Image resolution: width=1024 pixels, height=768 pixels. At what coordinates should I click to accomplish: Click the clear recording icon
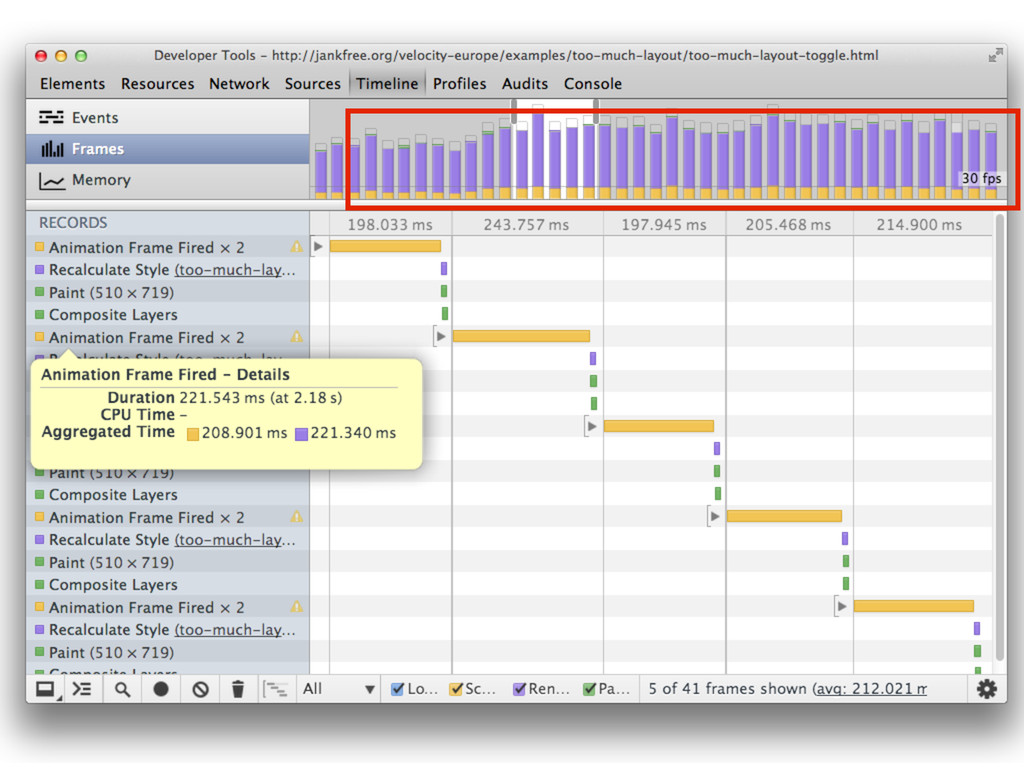[x=200, y=689]
